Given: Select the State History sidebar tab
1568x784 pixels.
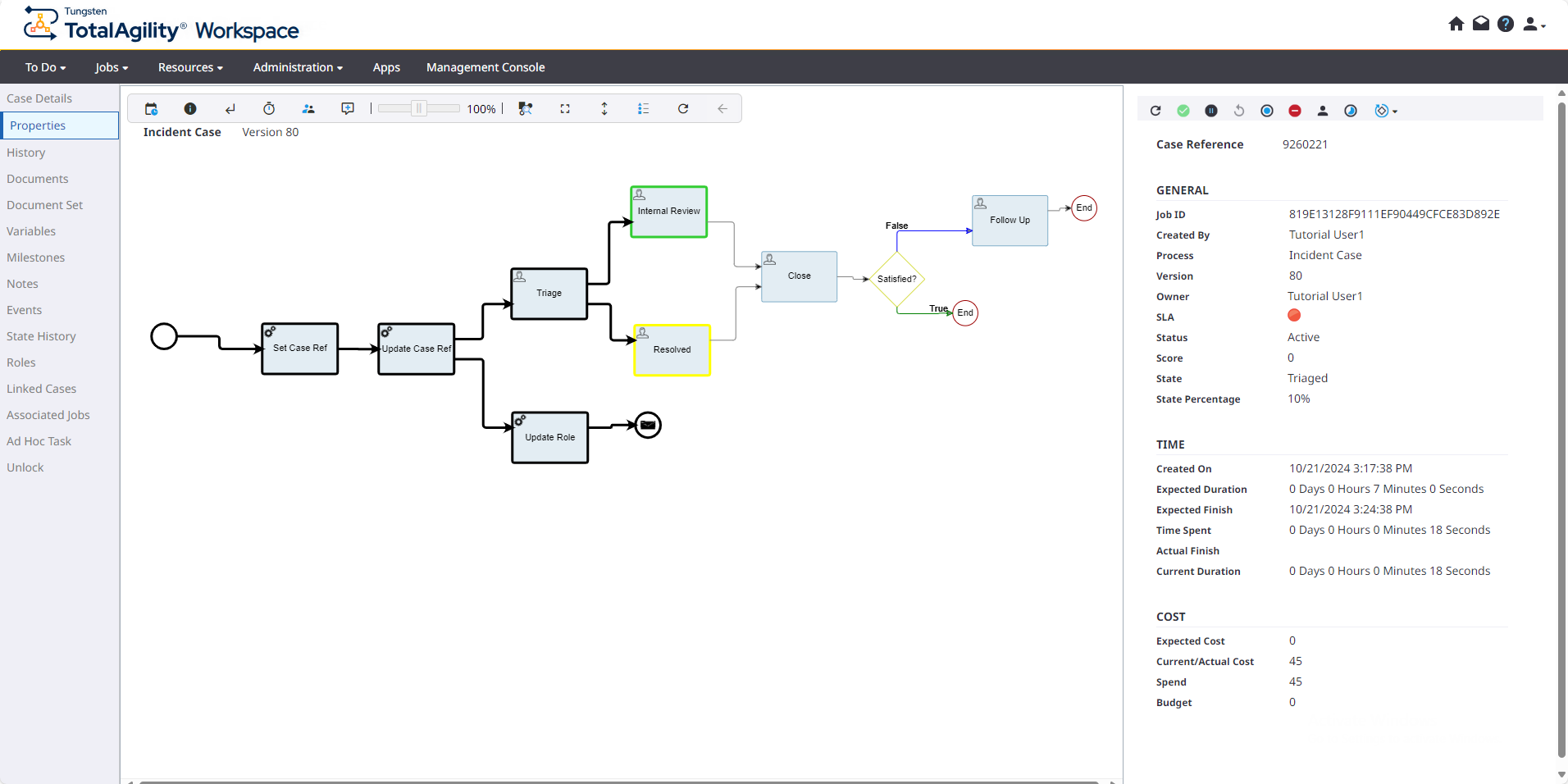Looking at the screenshot, I should pyautogui.click(x=41, y=336).
